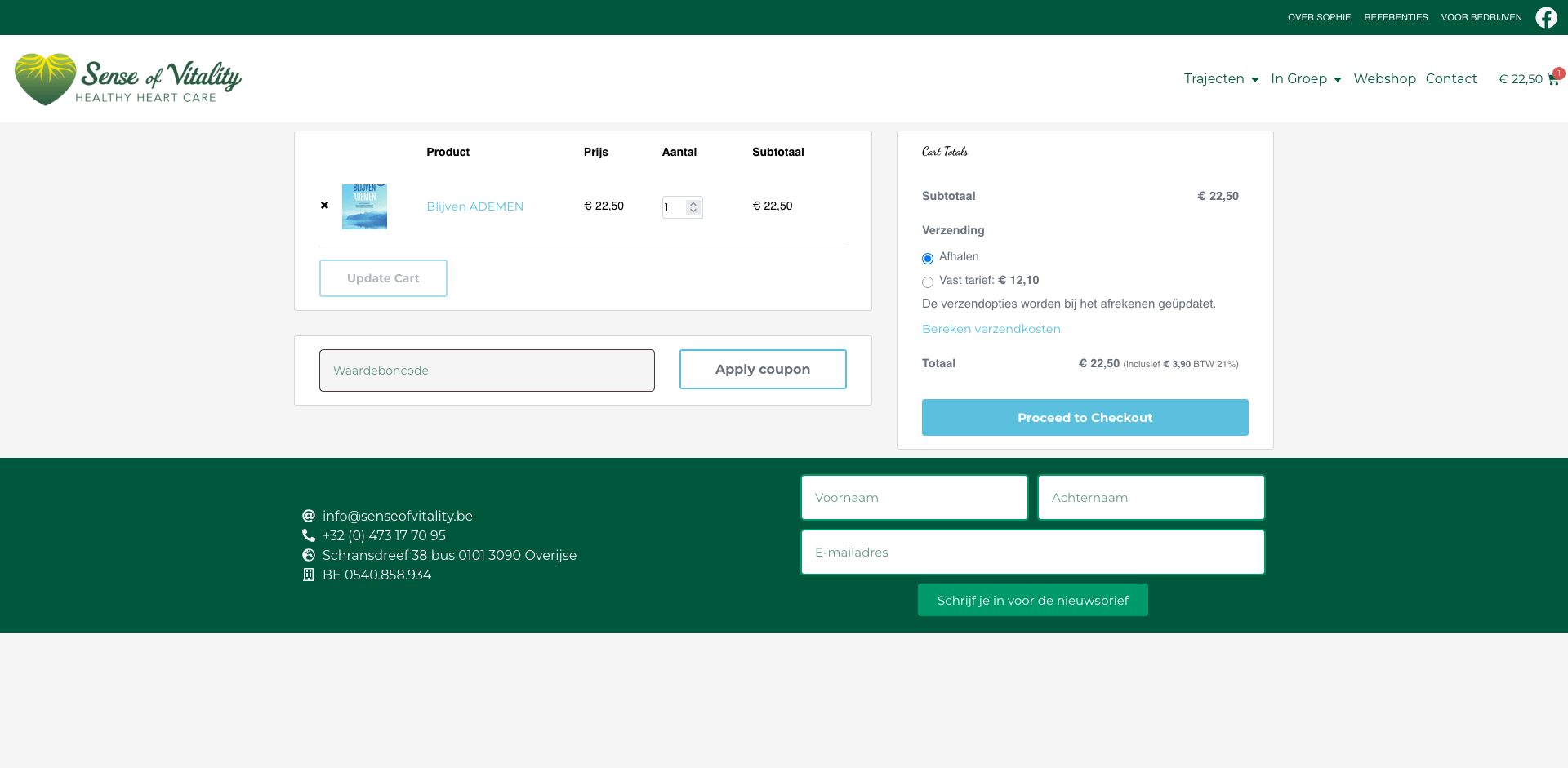Click the globe address icon
The height and width of the screenshot is (768, 1568).
309,555
